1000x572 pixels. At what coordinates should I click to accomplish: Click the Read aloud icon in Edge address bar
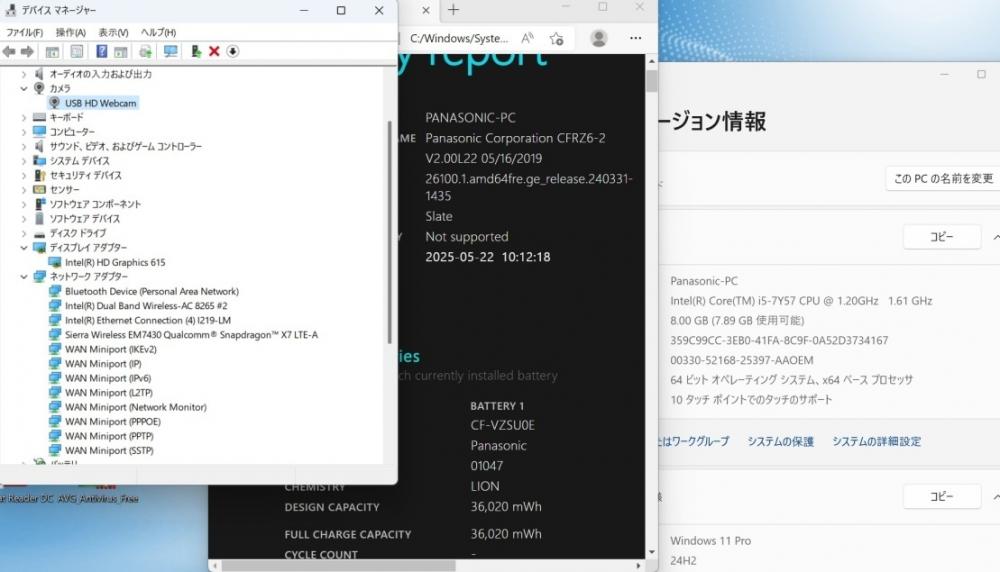[x=527, y=38]
